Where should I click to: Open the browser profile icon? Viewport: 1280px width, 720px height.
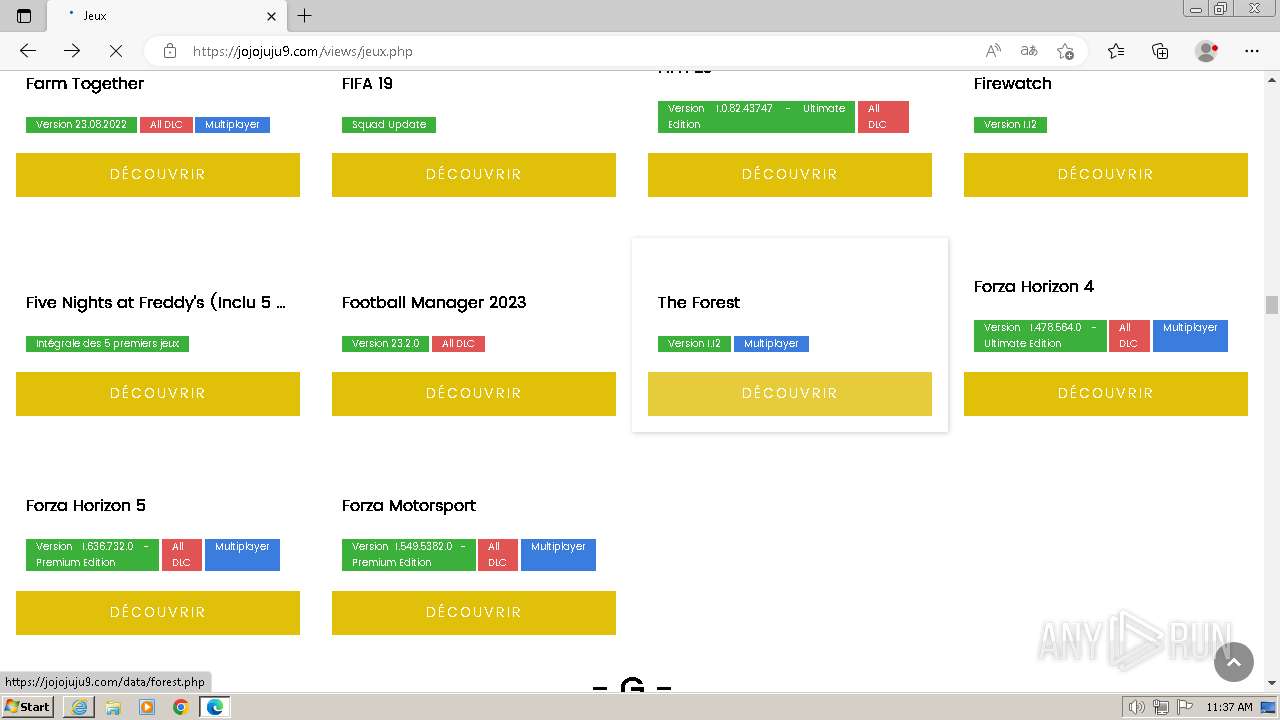point(1207,51)
